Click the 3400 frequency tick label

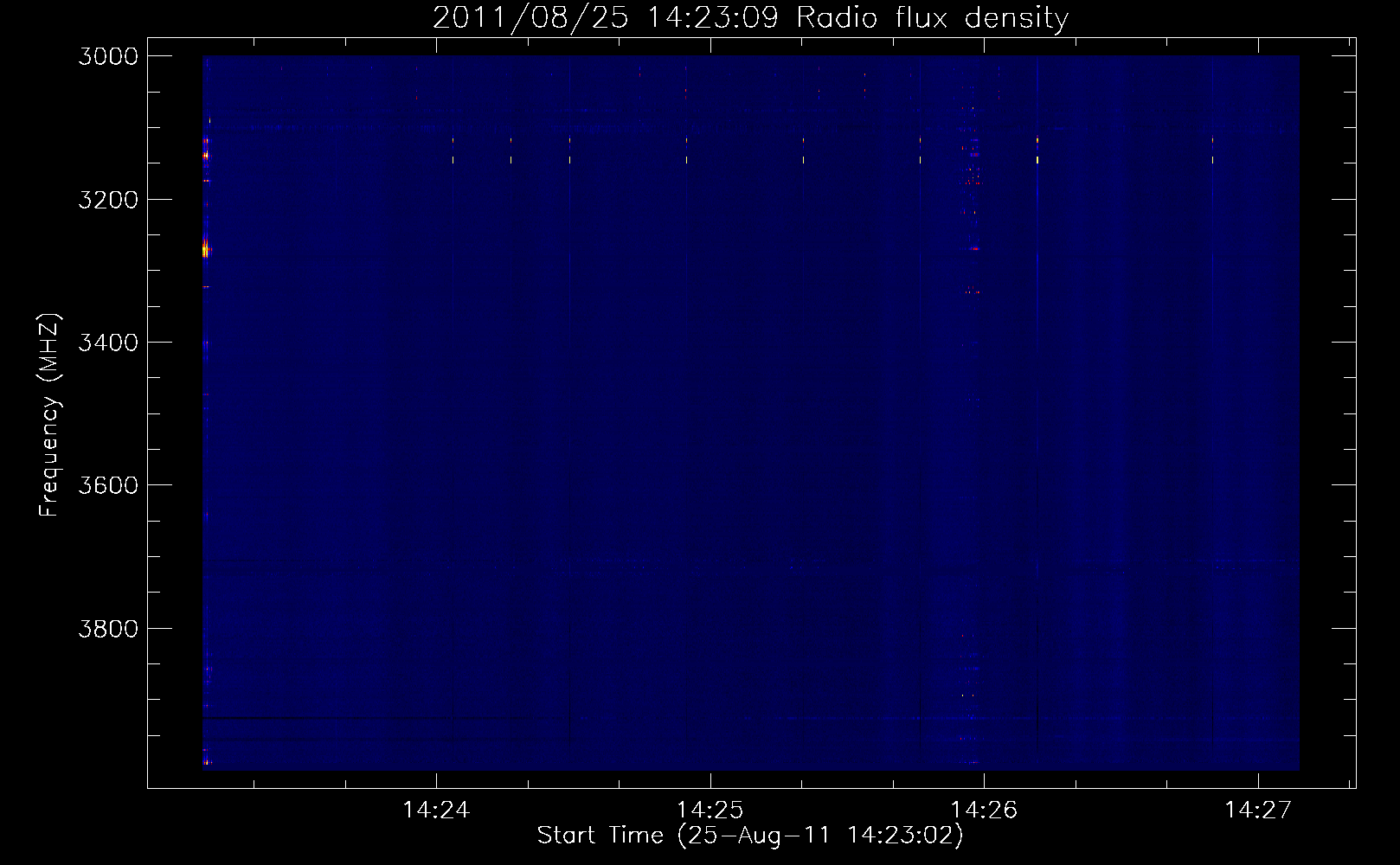click(x=108, y=343)
